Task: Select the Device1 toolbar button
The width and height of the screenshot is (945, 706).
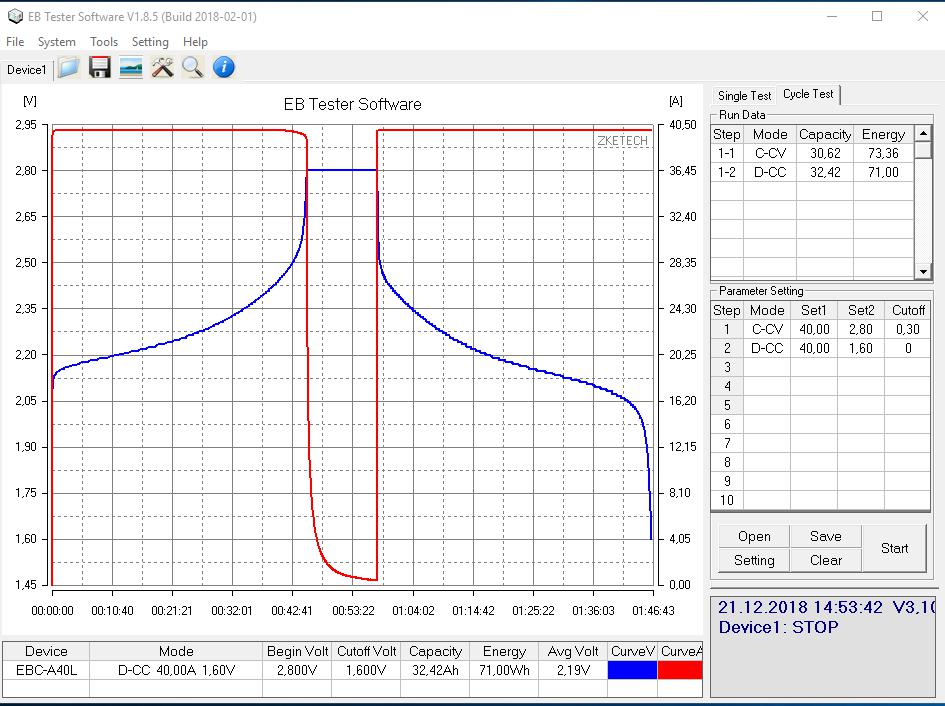Action: [x=27, y=69]
